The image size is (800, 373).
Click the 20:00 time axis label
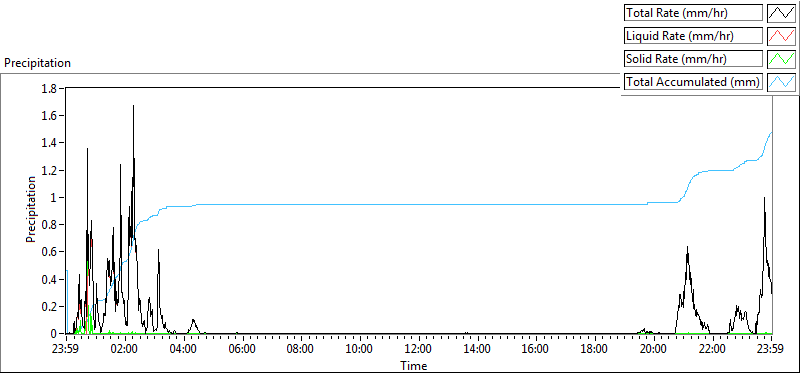coord(653,350)
